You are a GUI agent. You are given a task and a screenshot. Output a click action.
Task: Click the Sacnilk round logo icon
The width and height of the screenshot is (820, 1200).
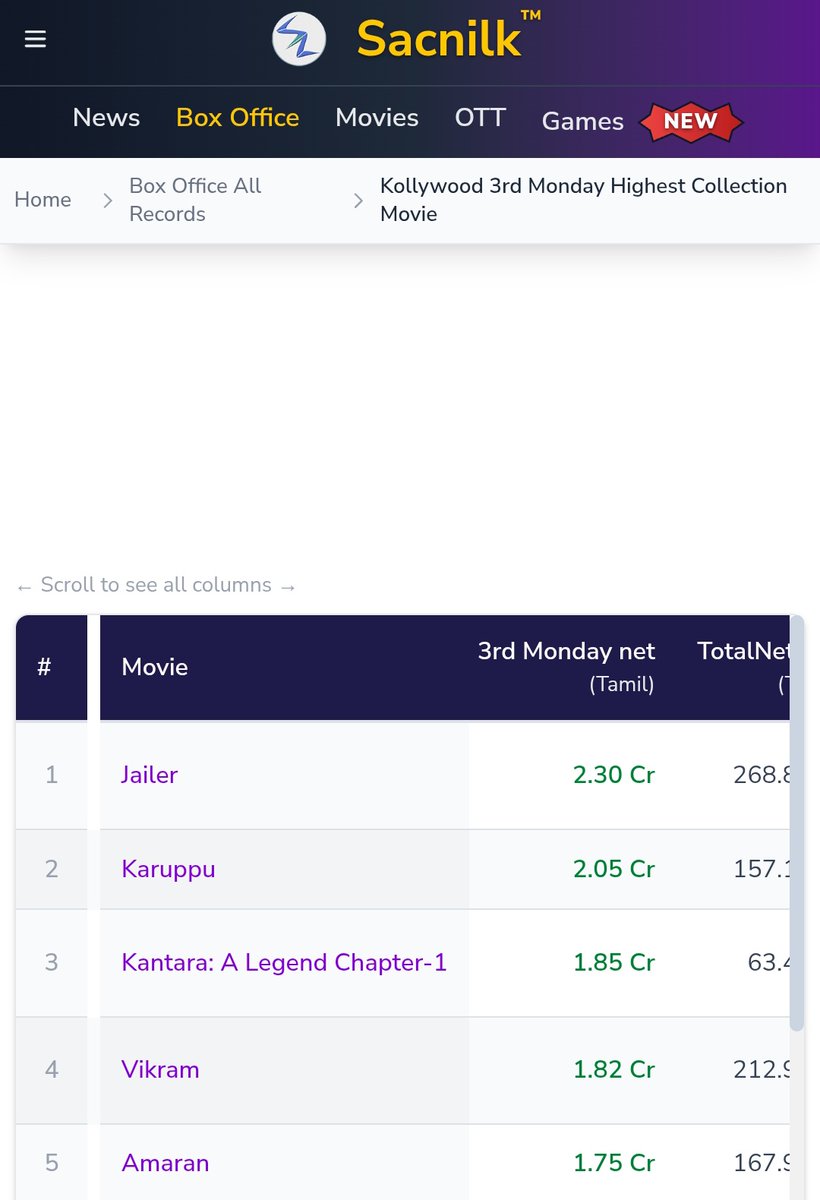(x=299, y=40)
